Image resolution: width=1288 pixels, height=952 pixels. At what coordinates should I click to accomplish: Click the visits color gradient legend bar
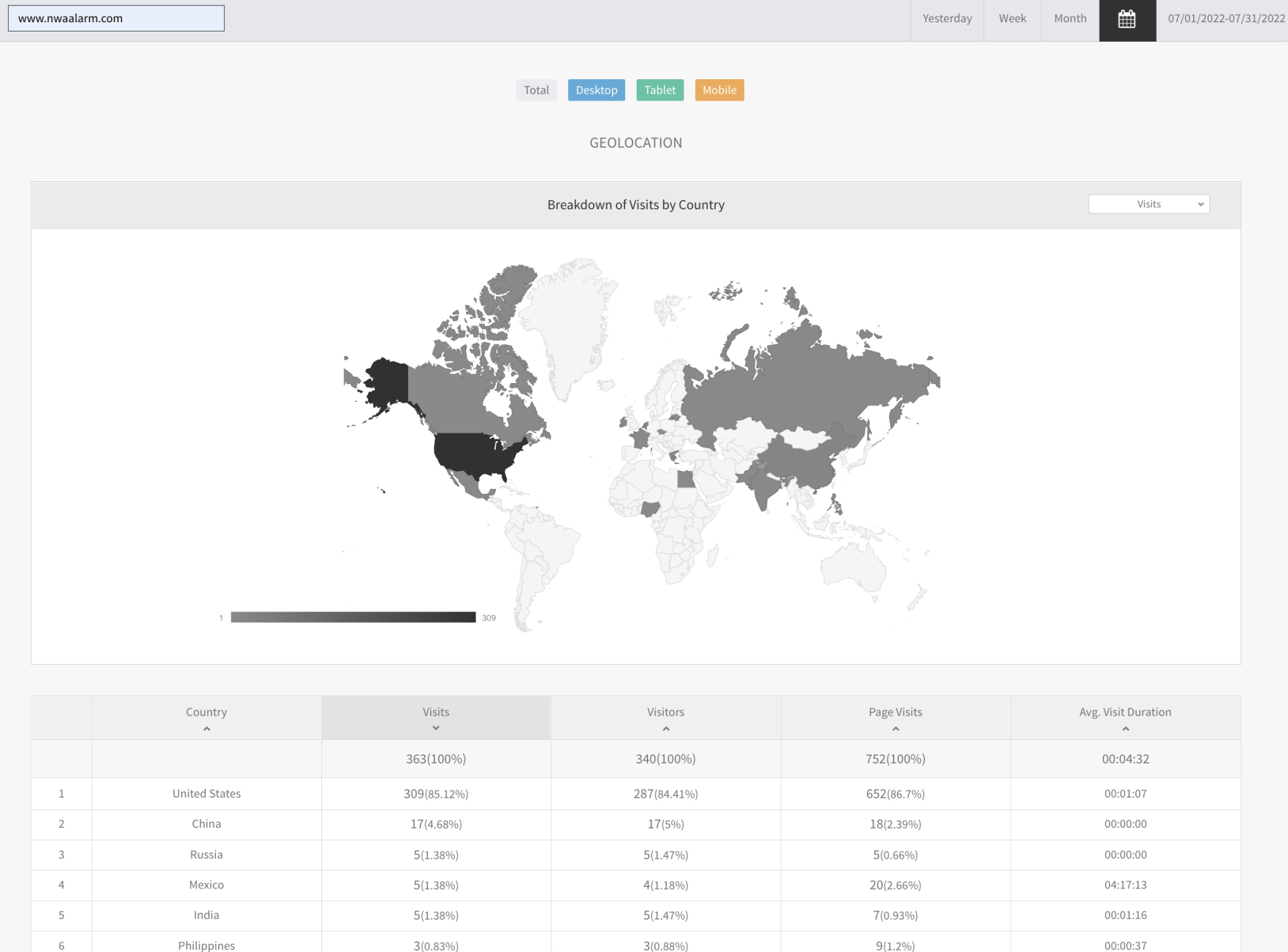click(x=353, y=617)
